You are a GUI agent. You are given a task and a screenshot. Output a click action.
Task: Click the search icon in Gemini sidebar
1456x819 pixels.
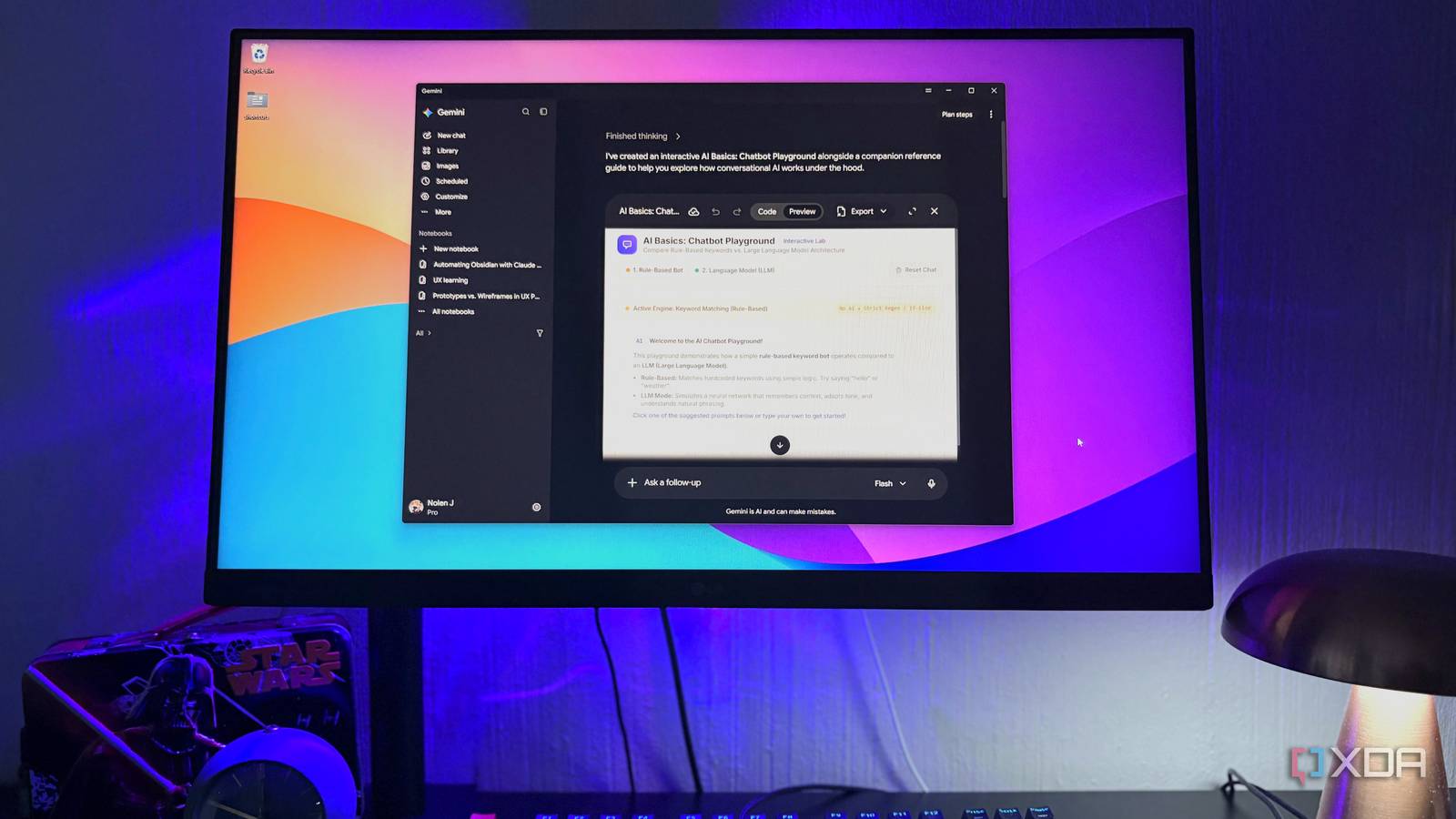point(525,112)
